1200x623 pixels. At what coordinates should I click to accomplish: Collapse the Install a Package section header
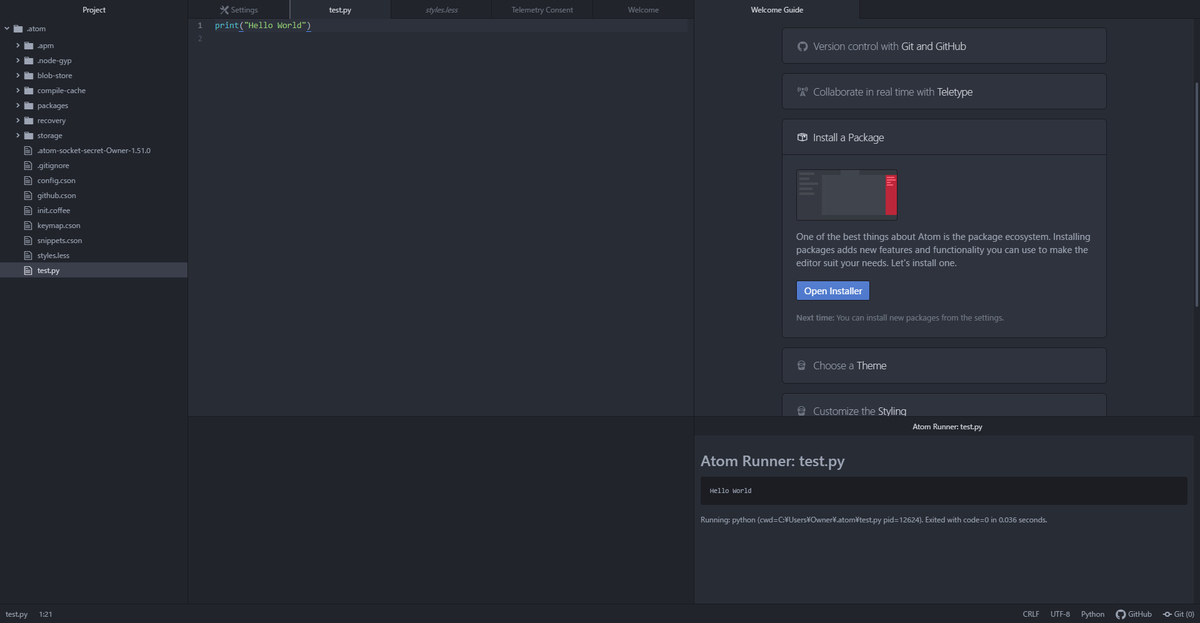point(944,137)
